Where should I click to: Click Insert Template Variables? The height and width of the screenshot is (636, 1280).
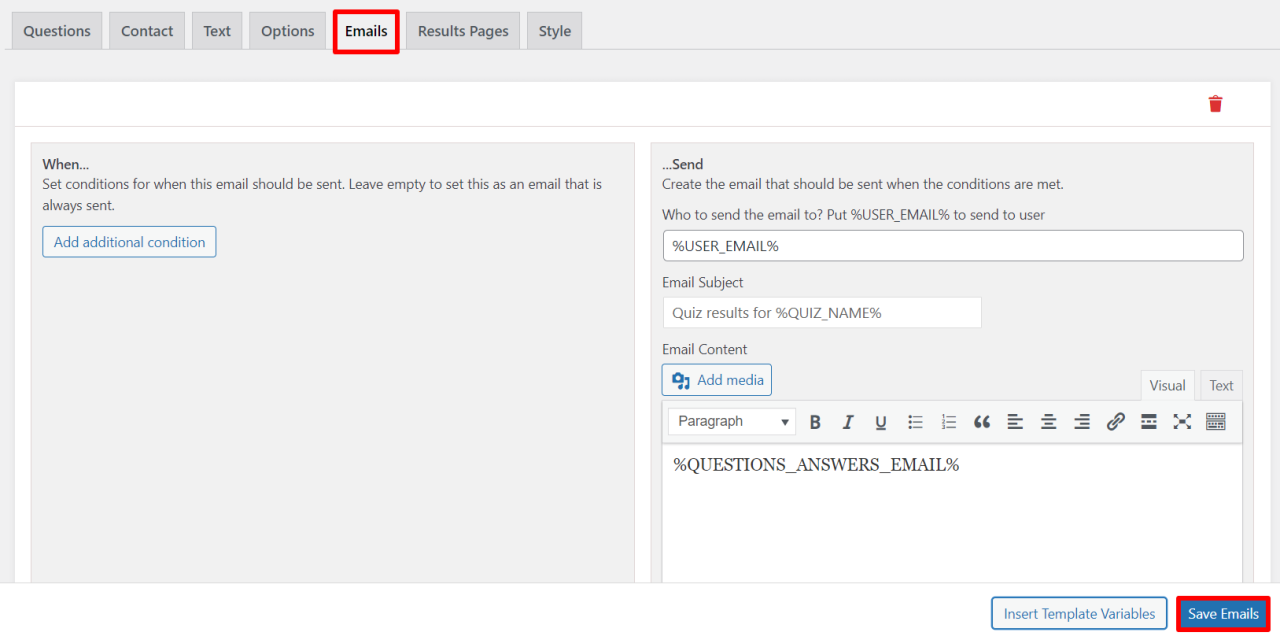click(1079, 614)
